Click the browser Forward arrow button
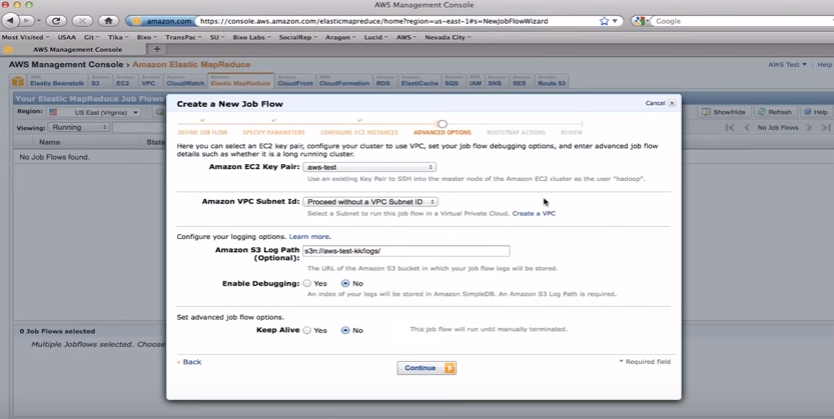The height and width of the screenshot is (419, 834). pyautogui.click(x=27, y=21)
